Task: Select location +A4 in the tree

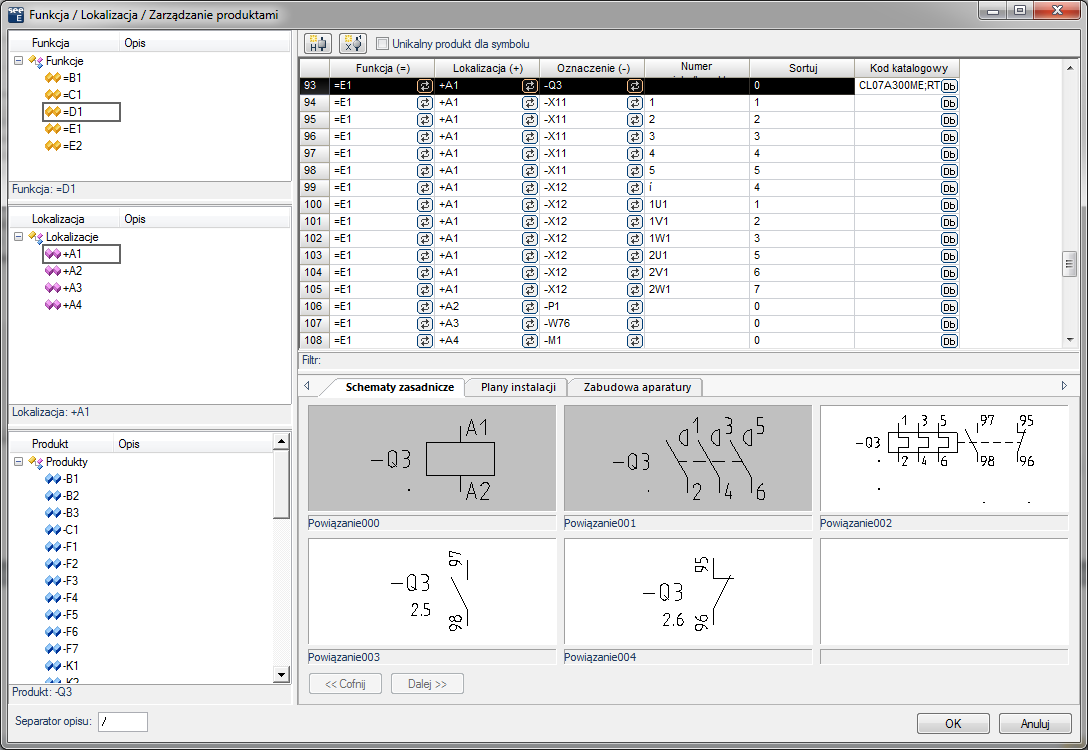Action: (x=72, y=305)
